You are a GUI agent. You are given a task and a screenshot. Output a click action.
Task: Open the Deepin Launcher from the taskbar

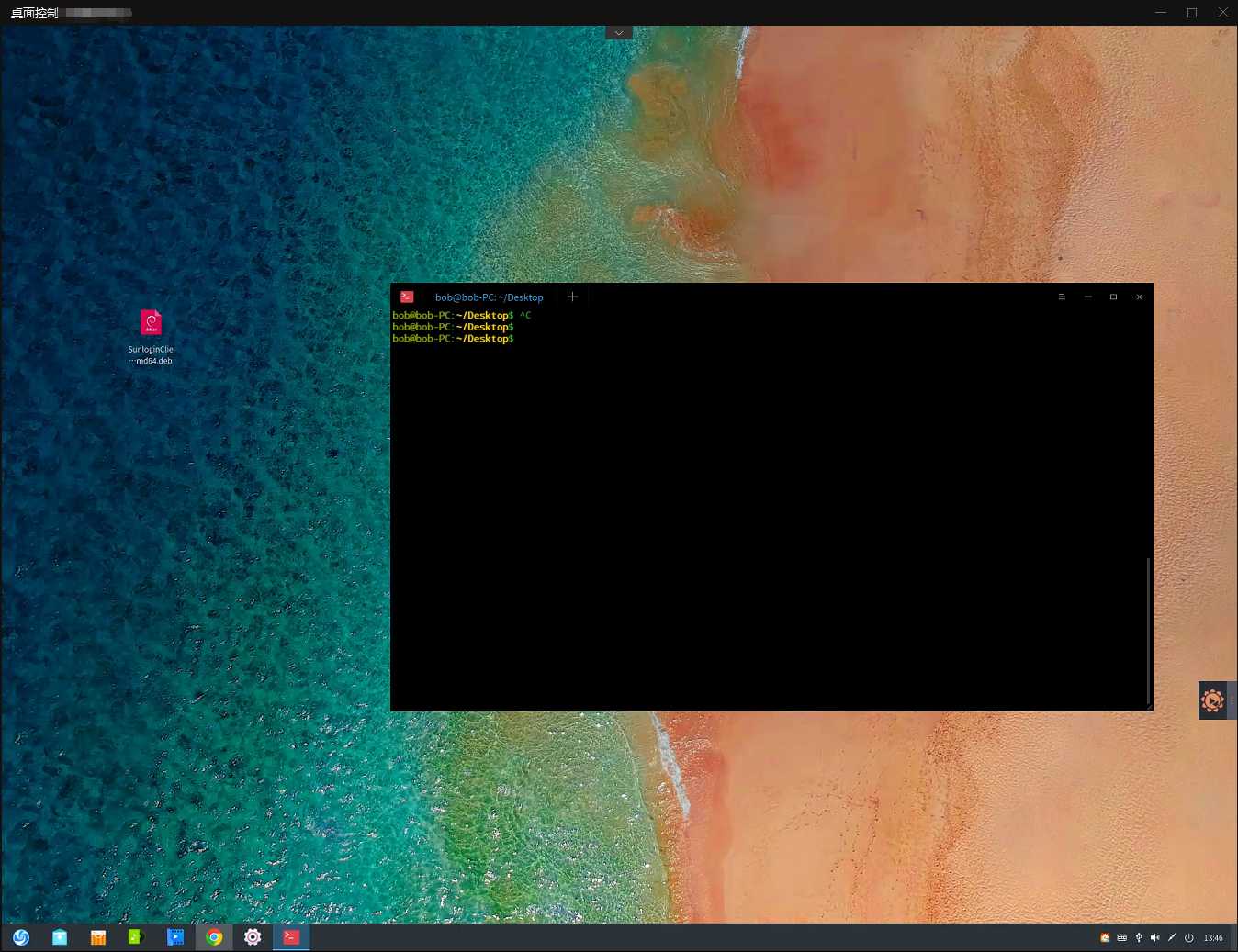coord(20,937)
